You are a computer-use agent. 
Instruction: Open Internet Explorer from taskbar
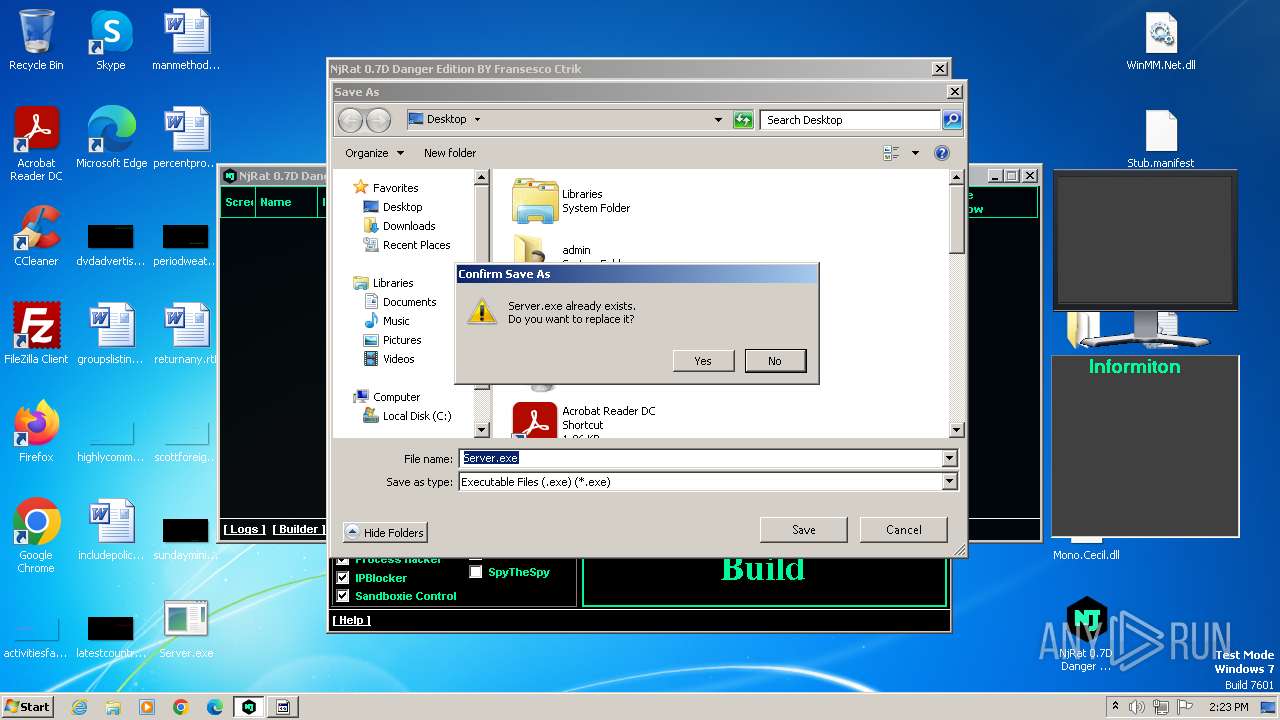click(x=79, y=707)
